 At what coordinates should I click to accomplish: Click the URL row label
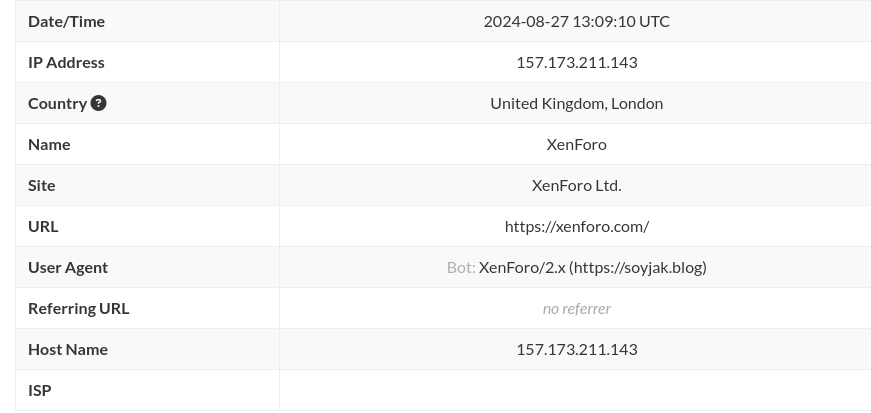pyautogui.click(x=43, y=227)
